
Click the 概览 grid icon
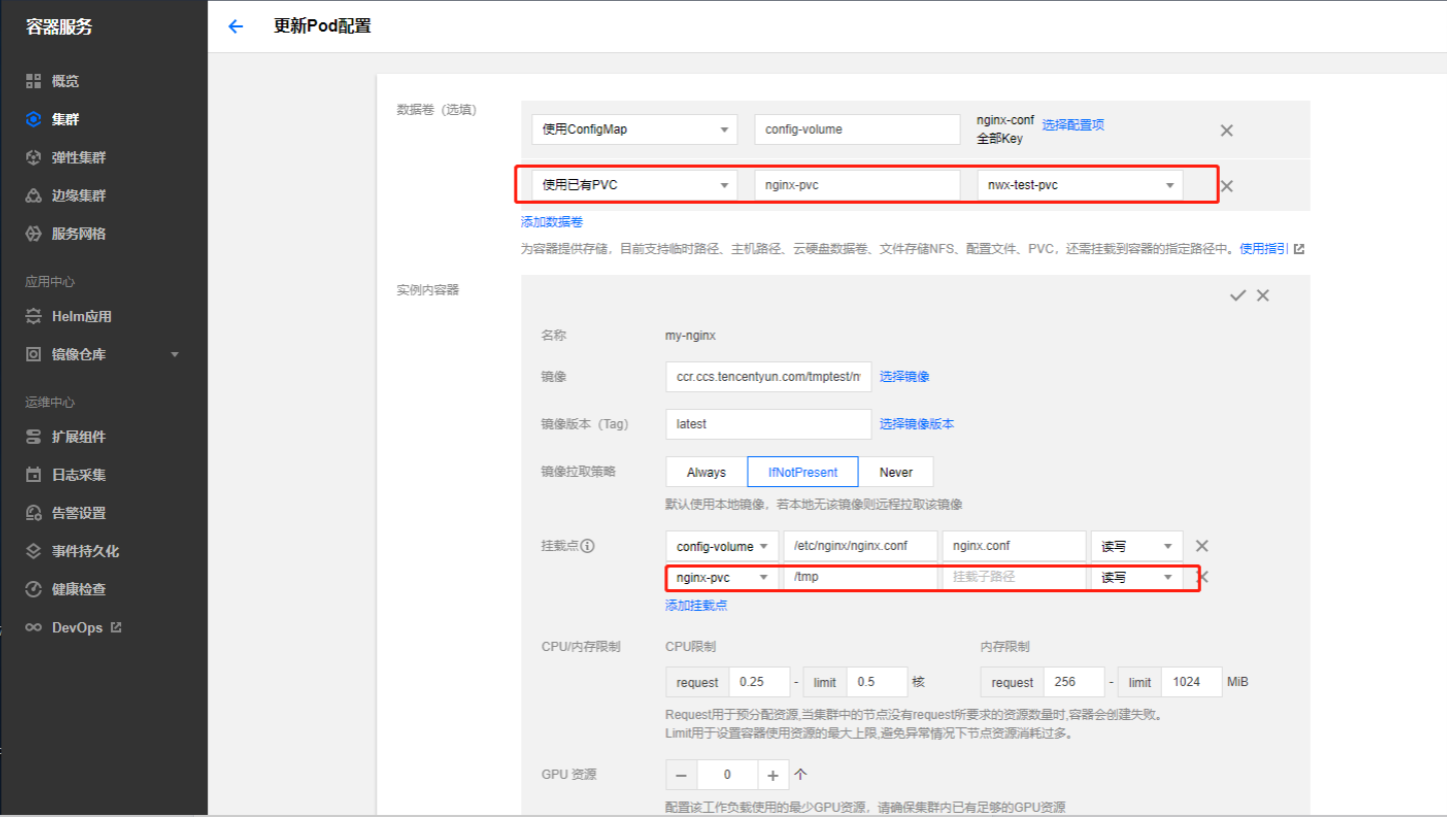click(x=33, y=81)
